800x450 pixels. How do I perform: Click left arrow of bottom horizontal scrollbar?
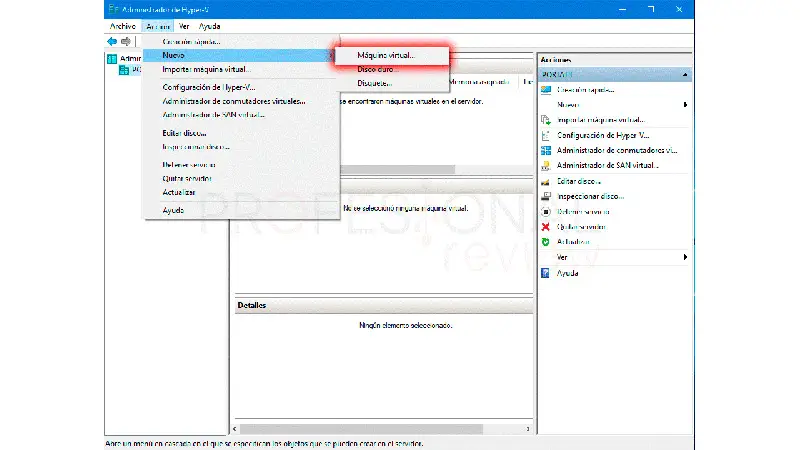(x=235, y=429)
